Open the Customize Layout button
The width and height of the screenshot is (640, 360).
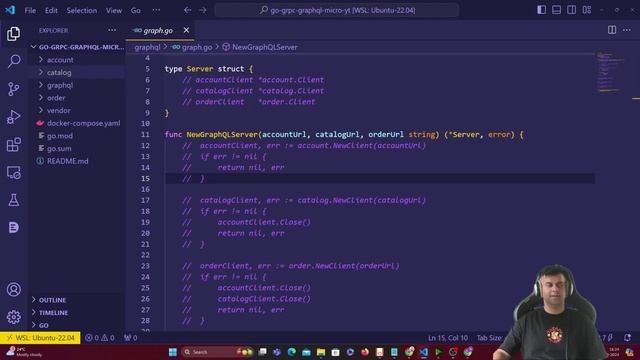pos(587,10)
